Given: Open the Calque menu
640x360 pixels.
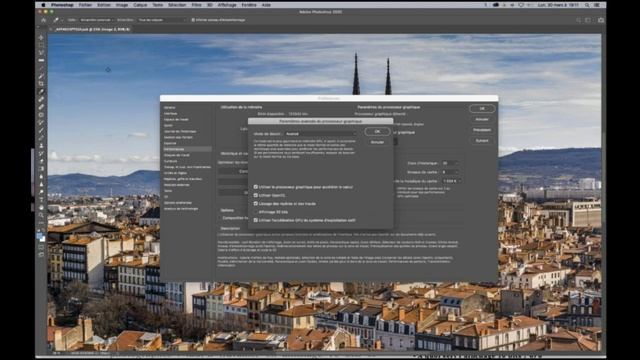Looking at the screenshot, I should click(140, 5).
